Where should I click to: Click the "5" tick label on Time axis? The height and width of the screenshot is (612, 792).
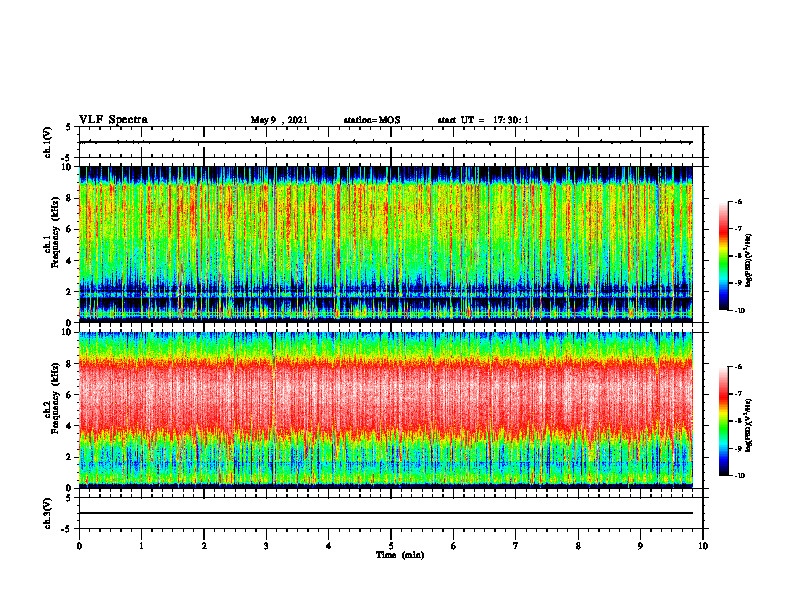point(391,546)
